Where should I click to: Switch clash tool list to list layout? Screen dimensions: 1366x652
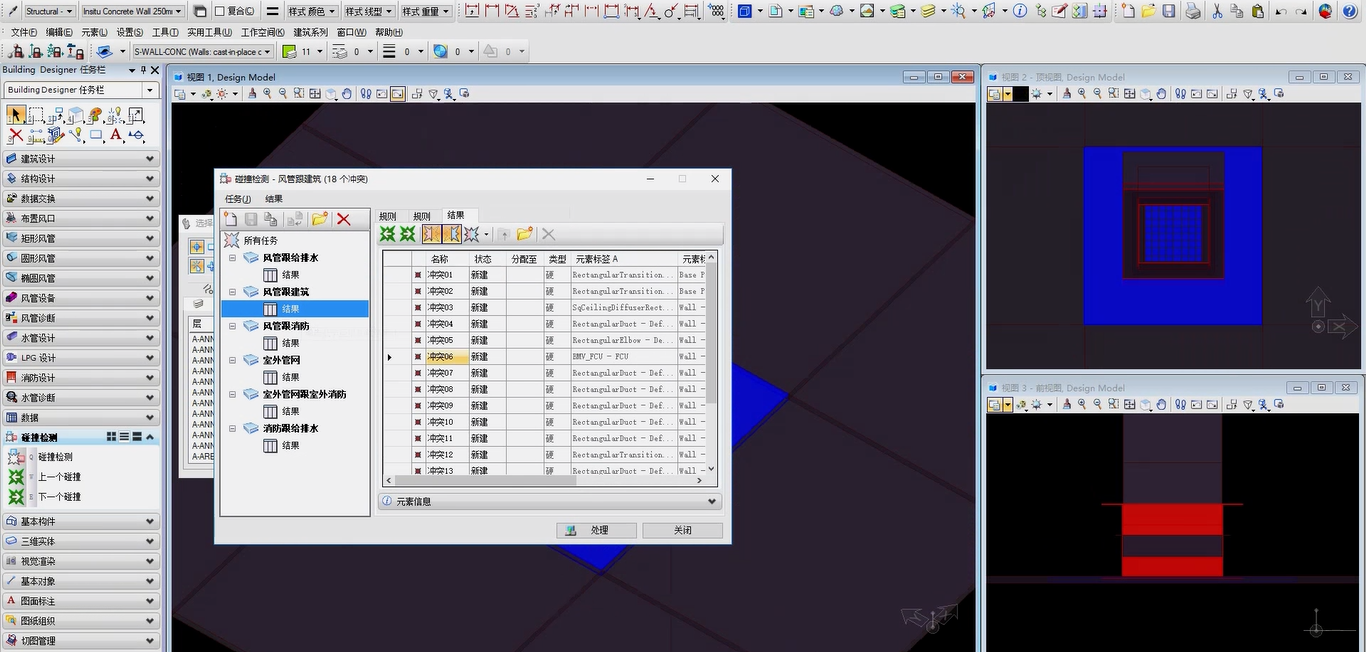(x=125, y=437)
